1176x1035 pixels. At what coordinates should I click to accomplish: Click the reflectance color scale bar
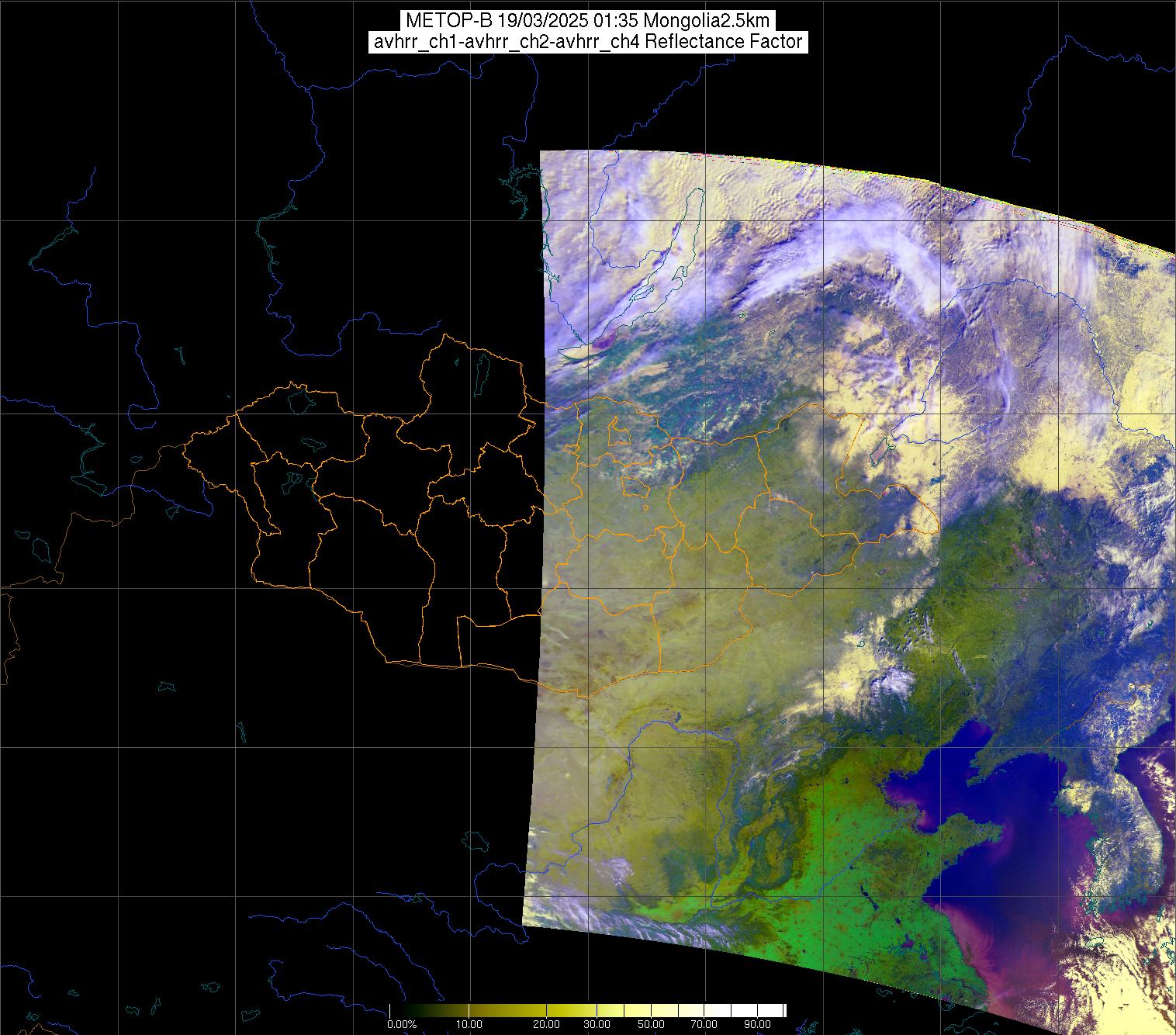point(588,1010)
